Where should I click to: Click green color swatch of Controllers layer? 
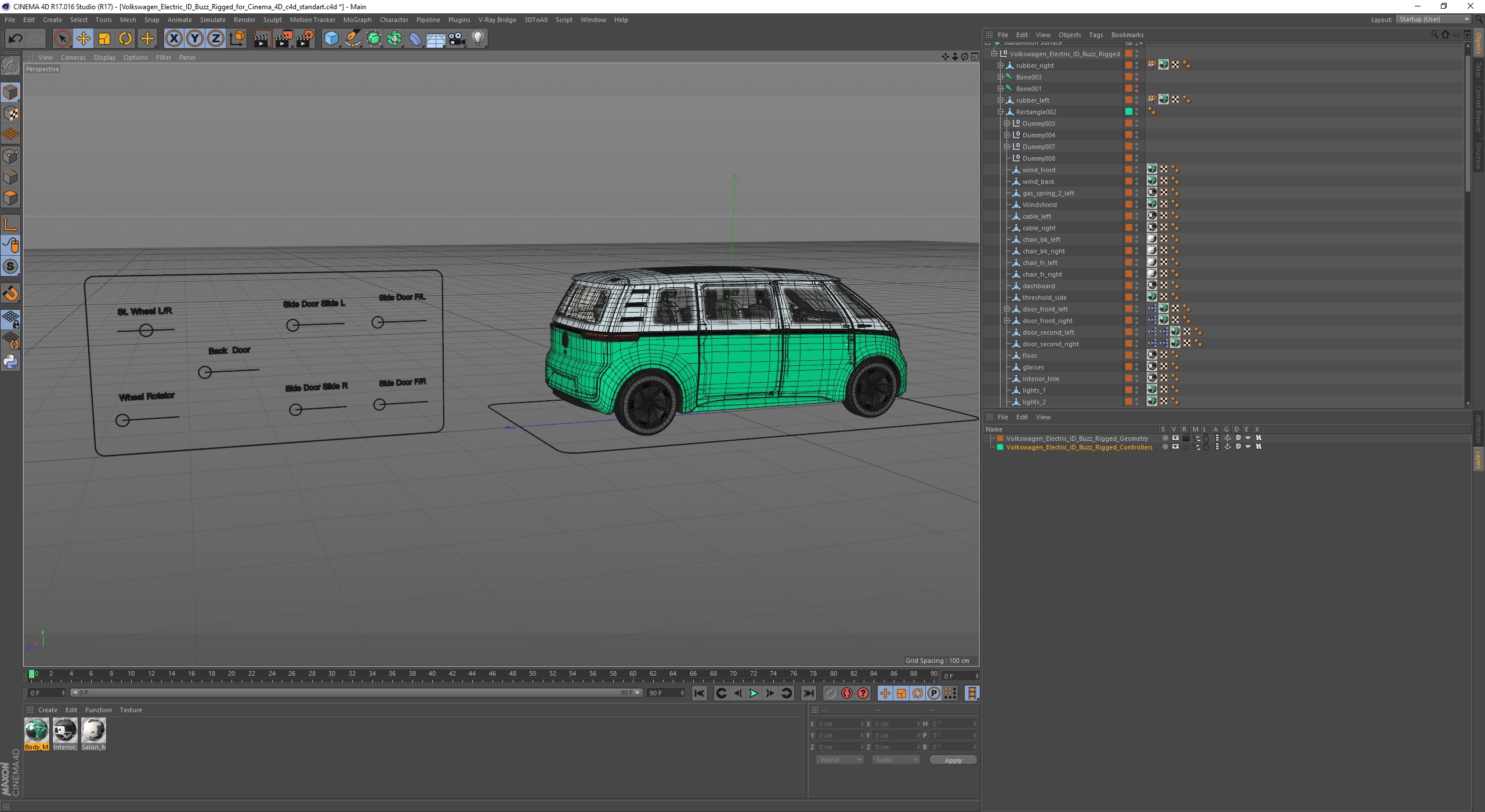[x=1000, y=447]
